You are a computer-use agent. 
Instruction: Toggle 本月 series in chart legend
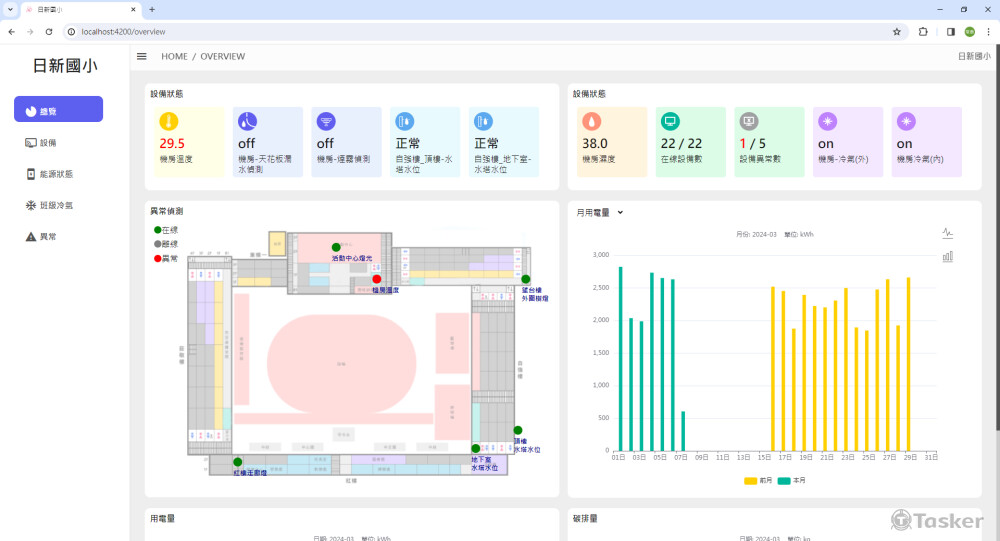click(791, 481)
